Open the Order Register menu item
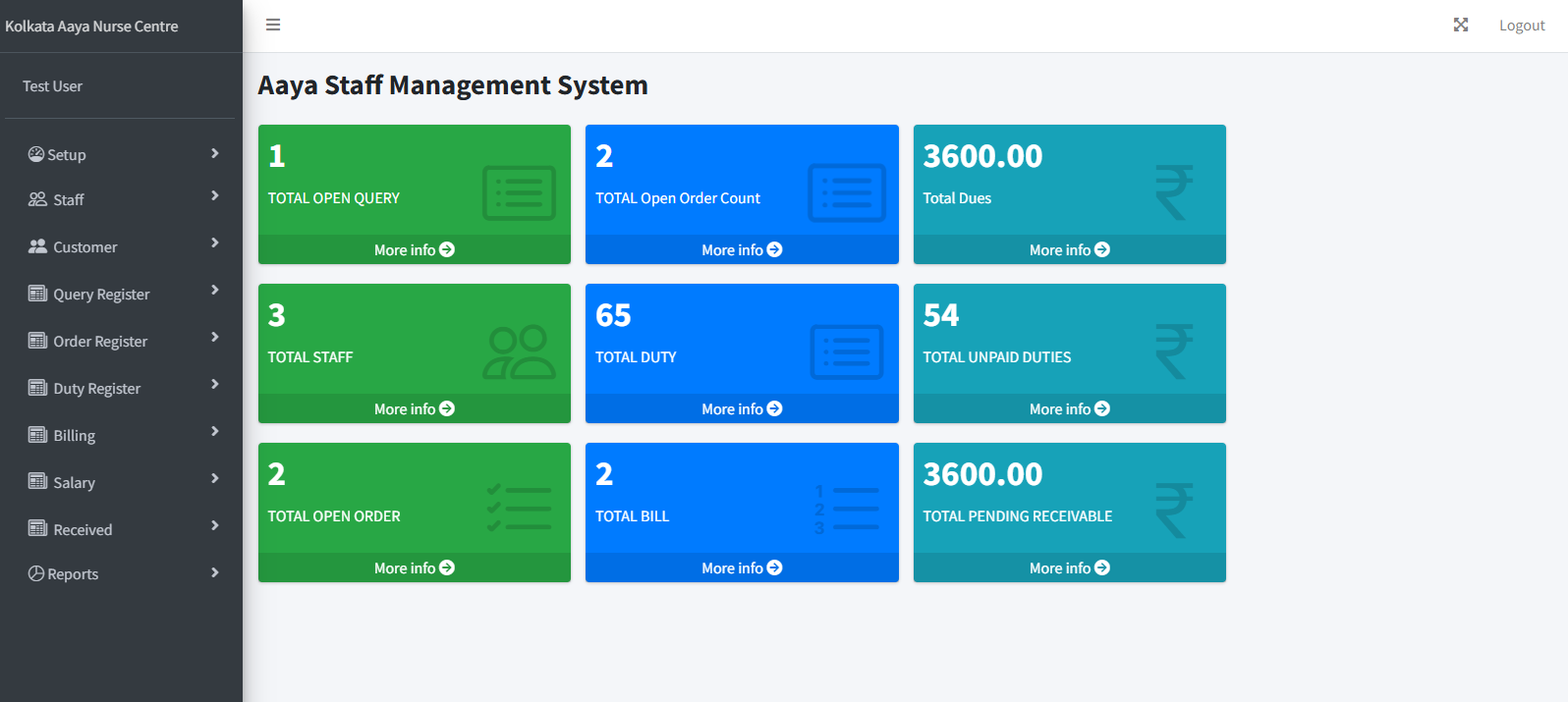 (x=100, y=341)
